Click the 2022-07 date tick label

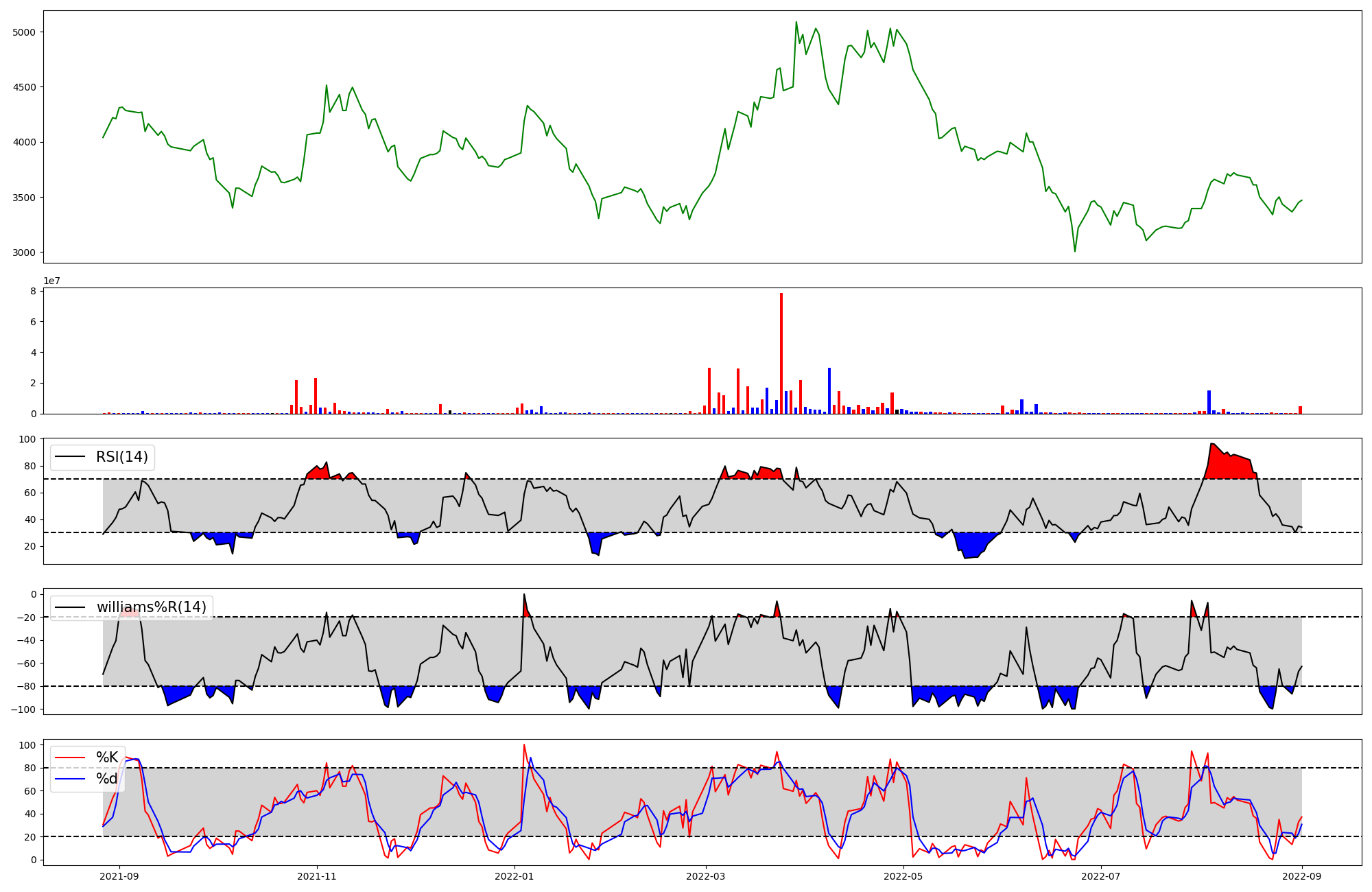[1100, 876]
